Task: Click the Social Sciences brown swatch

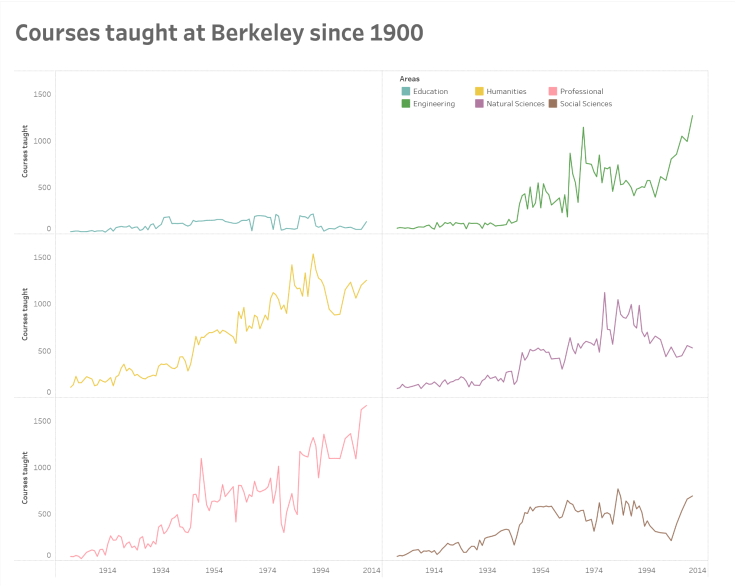Action: point(553,103)
